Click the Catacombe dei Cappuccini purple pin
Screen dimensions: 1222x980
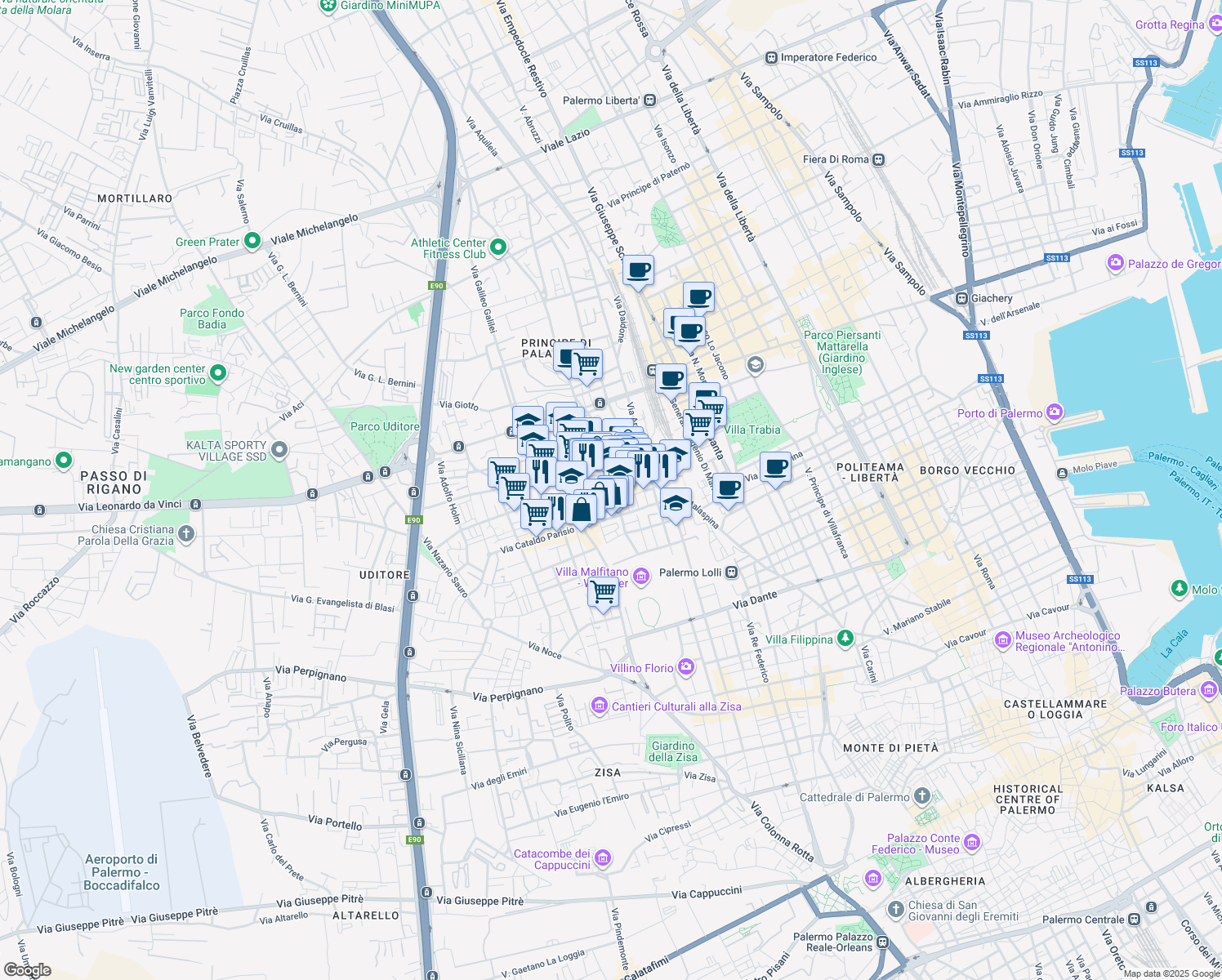[602, 857]
